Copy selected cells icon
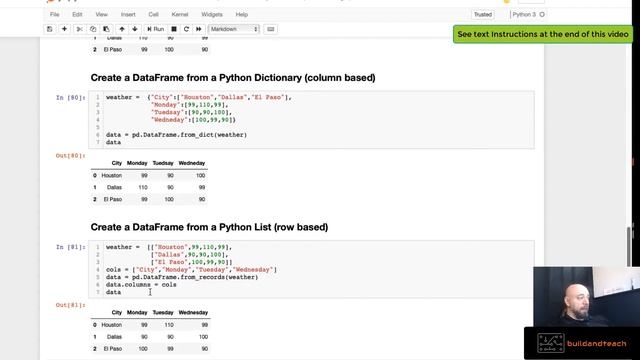The height and width of the screenshot is (360, 640). (93, 29)
